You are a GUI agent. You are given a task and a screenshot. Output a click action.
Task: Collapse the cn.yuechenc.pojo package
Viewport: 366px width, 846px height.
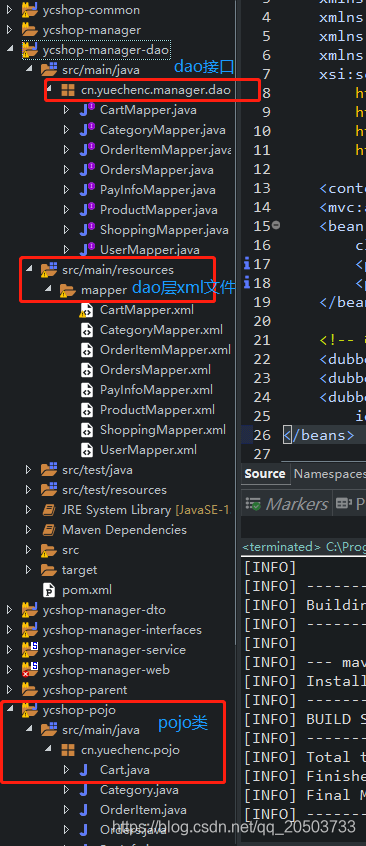pos(49,750)
